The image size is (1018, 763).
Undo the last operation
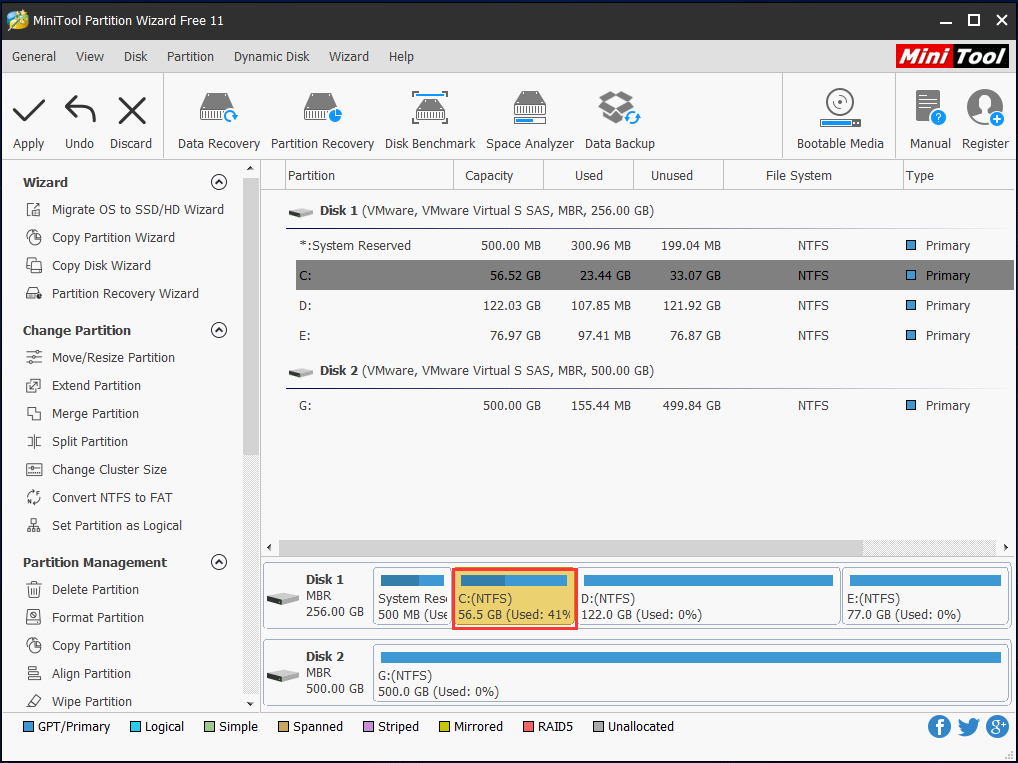tap(79, 117)
